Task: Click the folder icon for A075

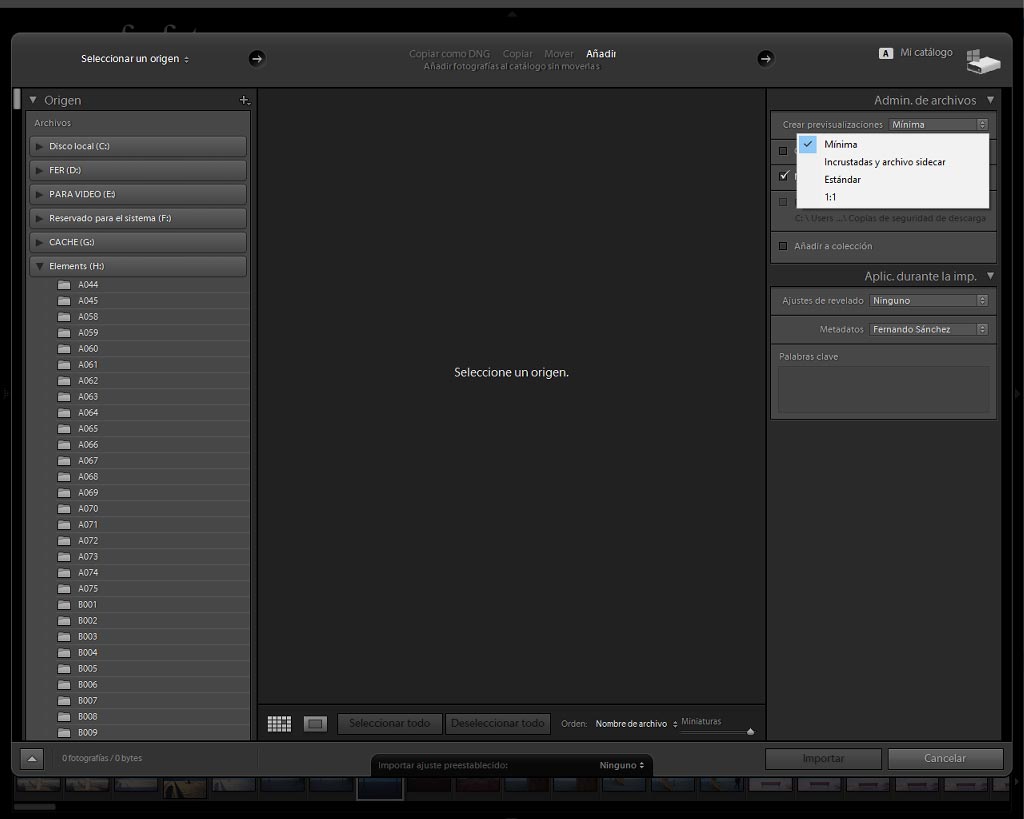Action: coord(64,588)
